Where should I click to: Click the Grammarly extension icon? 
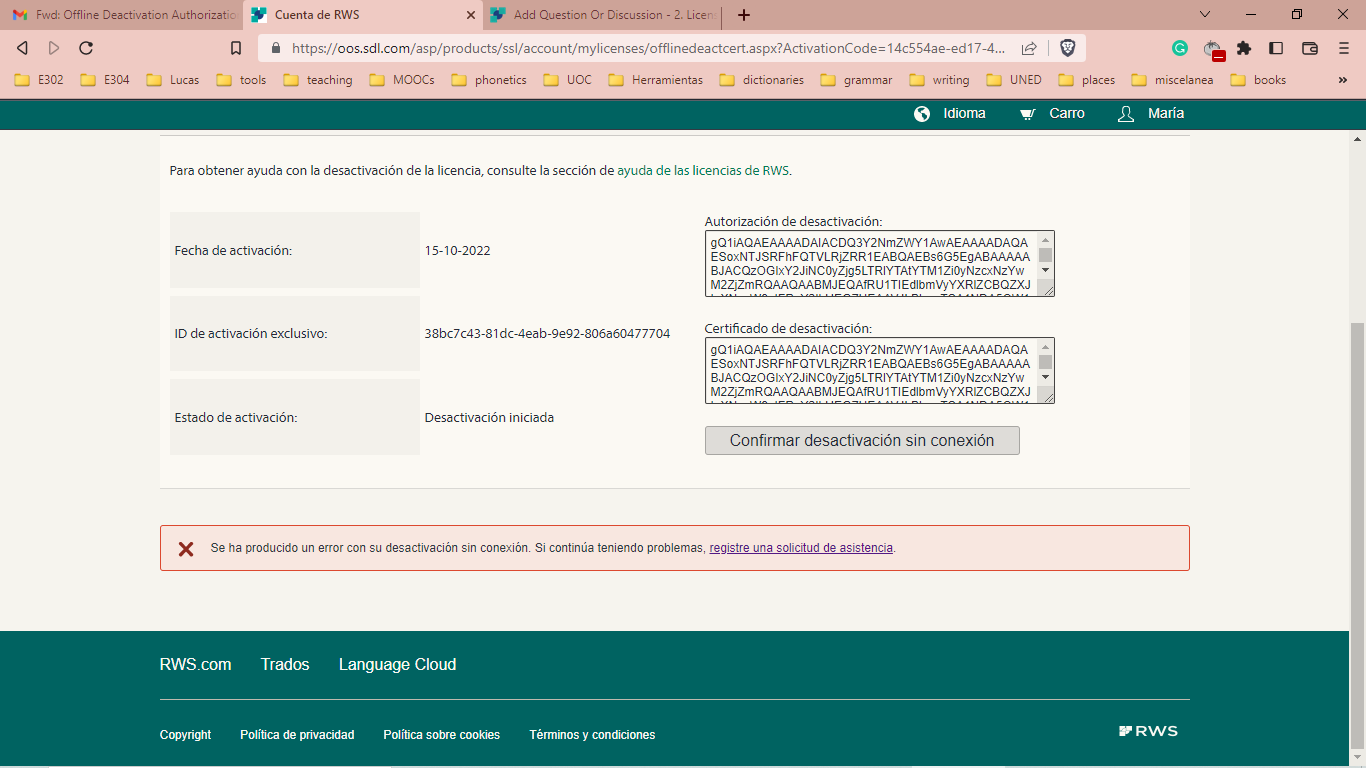(x=1180, y=47)
